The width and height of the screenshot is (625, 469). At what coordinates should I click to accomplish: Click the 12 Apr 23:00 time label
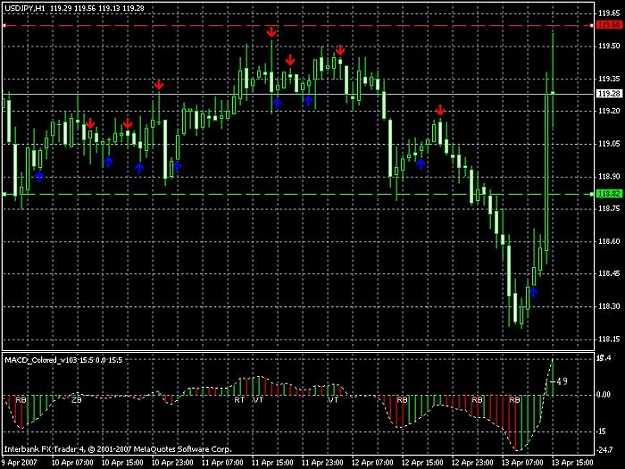472,463
